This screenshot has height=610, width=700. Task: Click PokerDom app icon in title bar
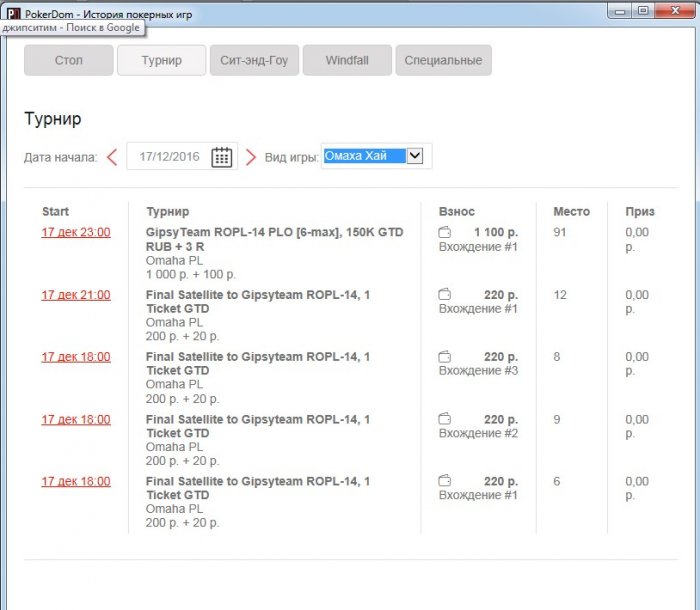(13, 13)
